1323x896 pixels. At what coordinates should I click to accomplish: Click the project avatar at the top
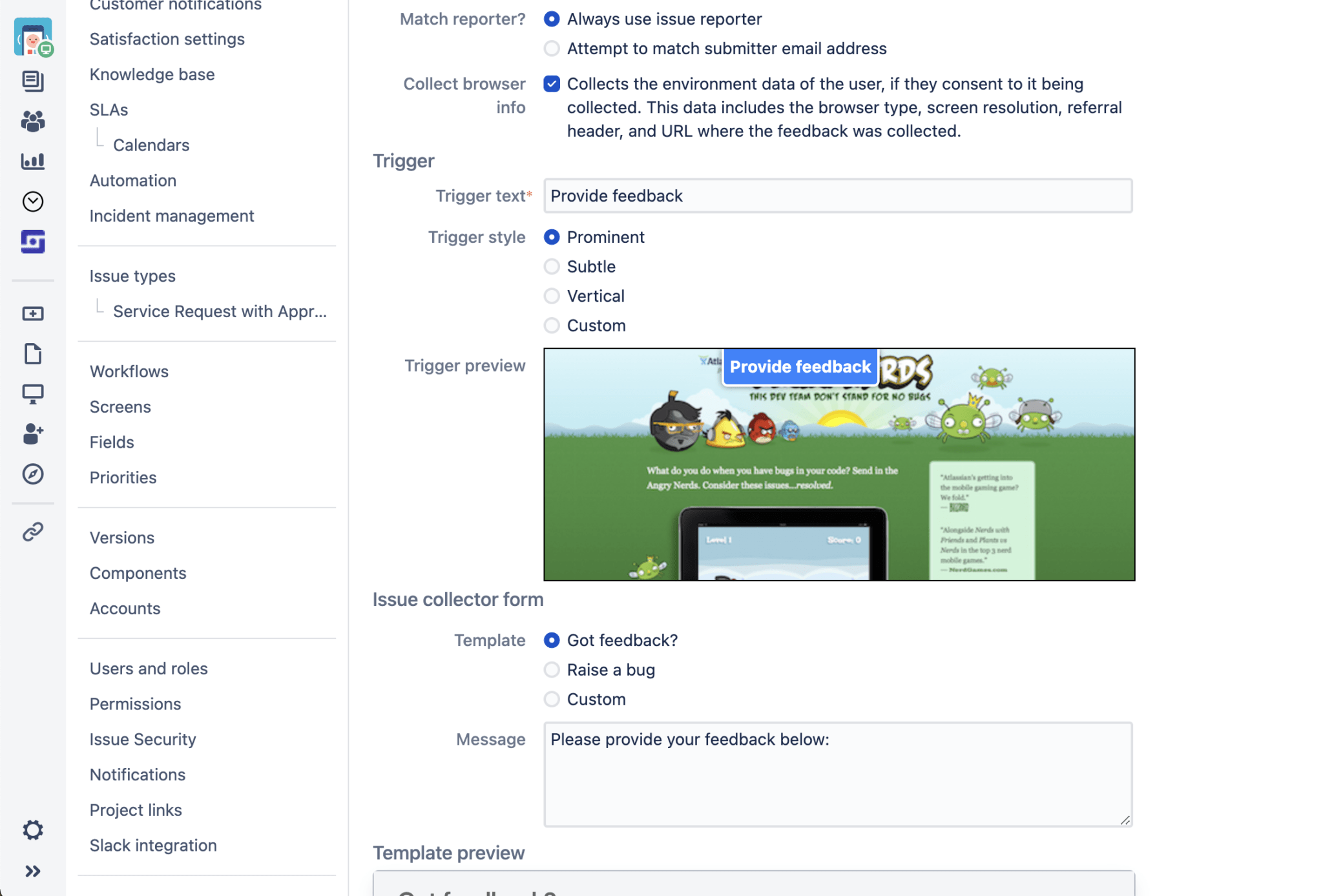pos(32,37)
